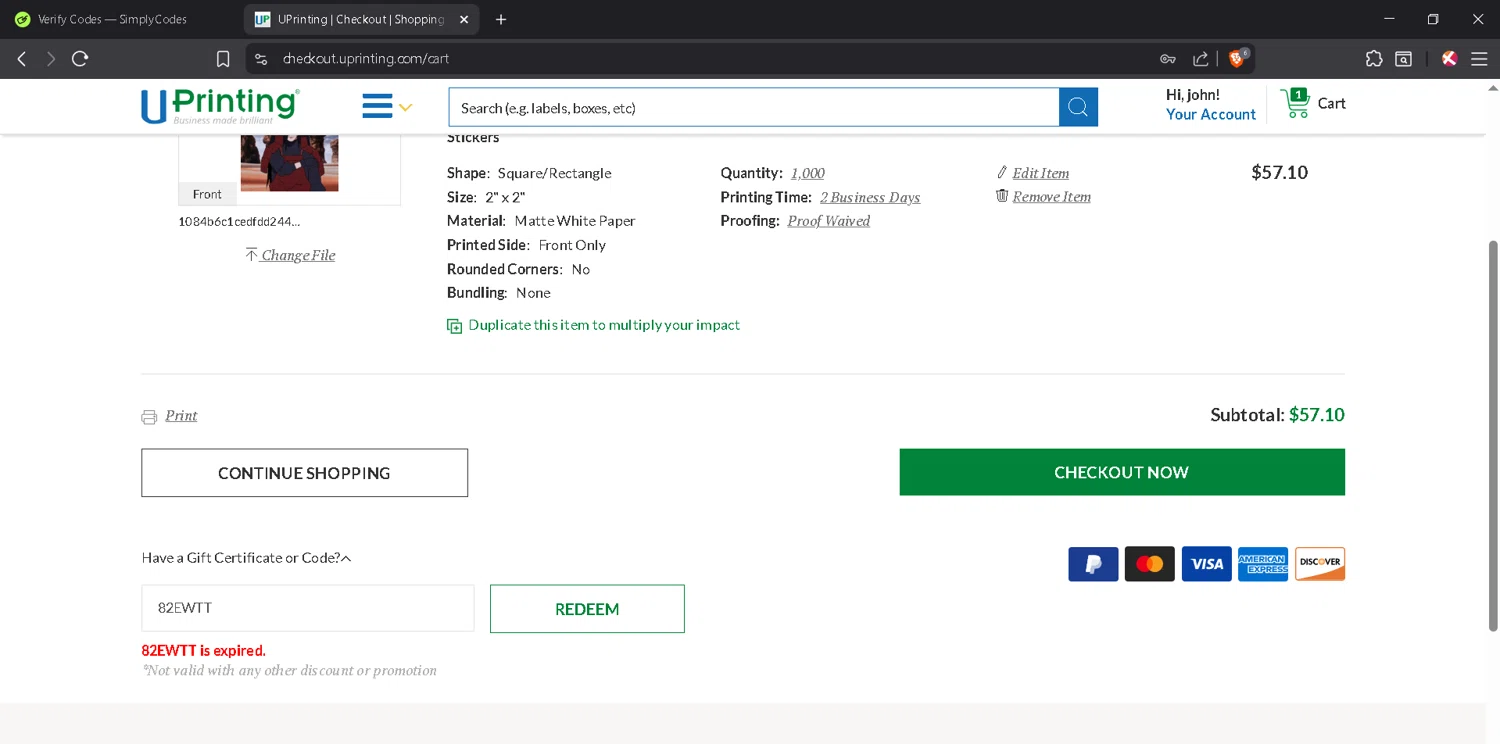Reload the page
Viewport: 1500px width, 744px height.
click(80, 59)
